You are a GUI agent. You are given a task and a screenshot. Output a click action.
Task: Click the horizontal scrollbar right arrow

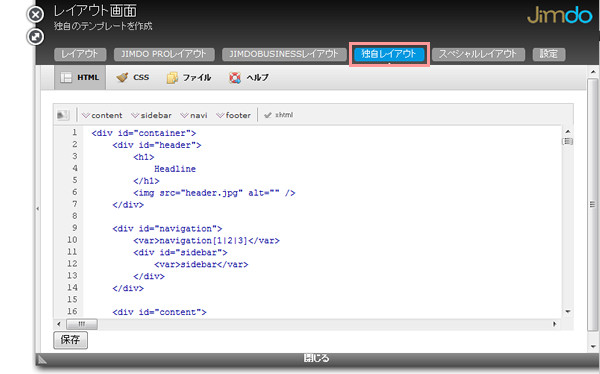[554, 324]
